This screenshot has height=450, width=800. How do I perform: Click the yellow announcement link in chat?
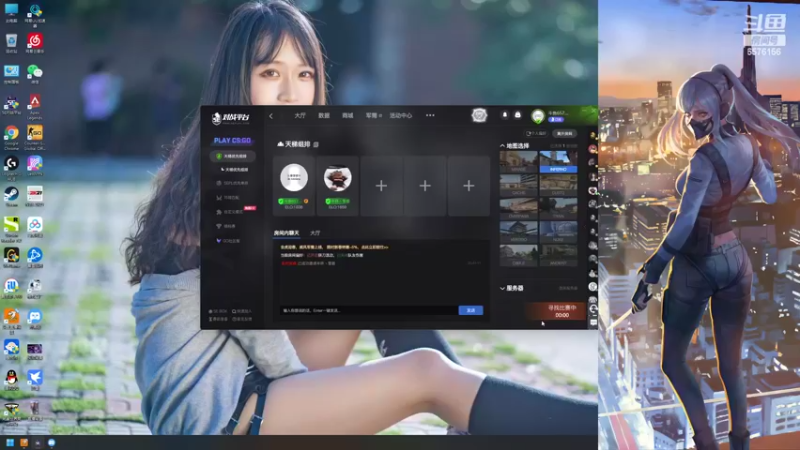click(334, 247)
